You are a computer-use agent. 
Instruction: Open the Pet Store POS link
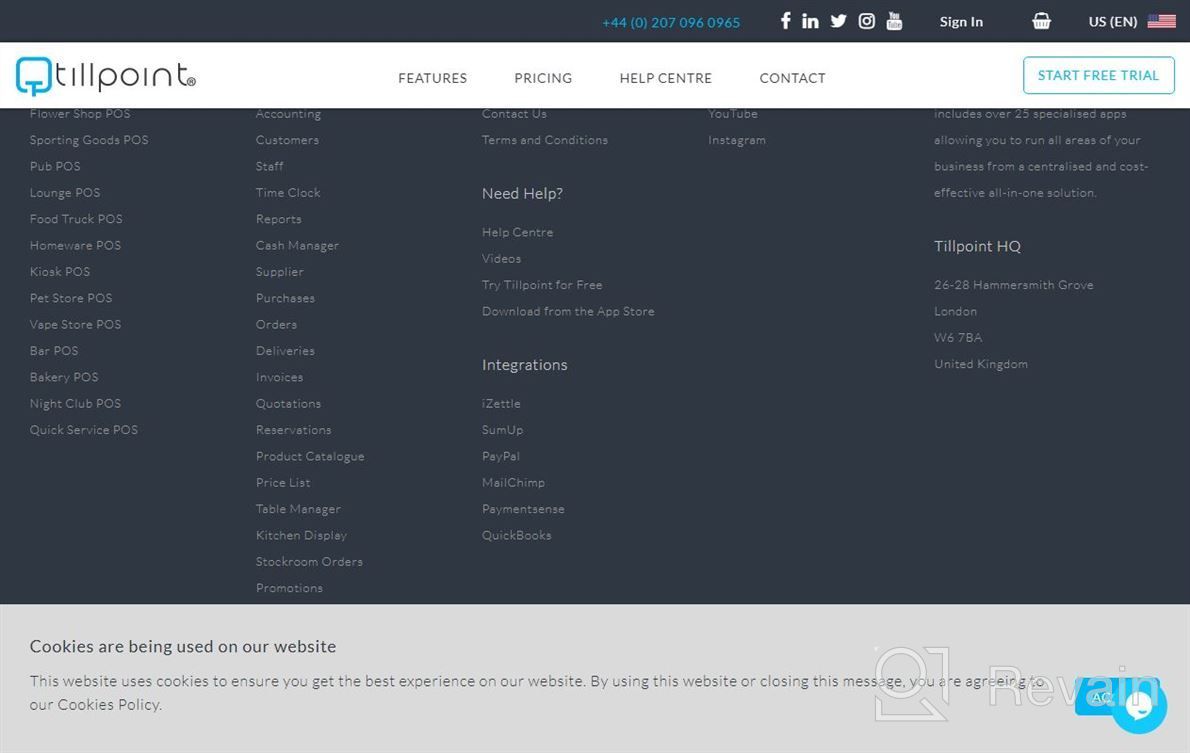coord(71,298)
